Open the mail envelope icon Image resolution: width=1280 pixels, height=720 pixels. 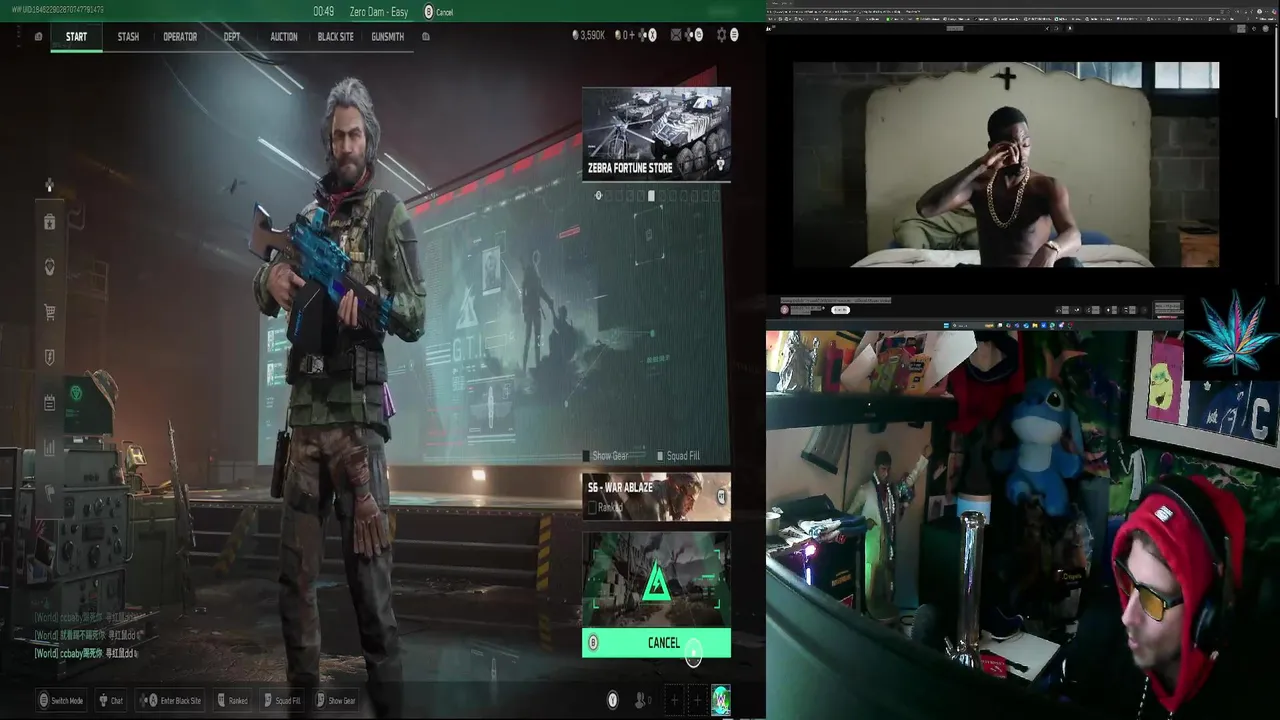[x=677, y=35]
